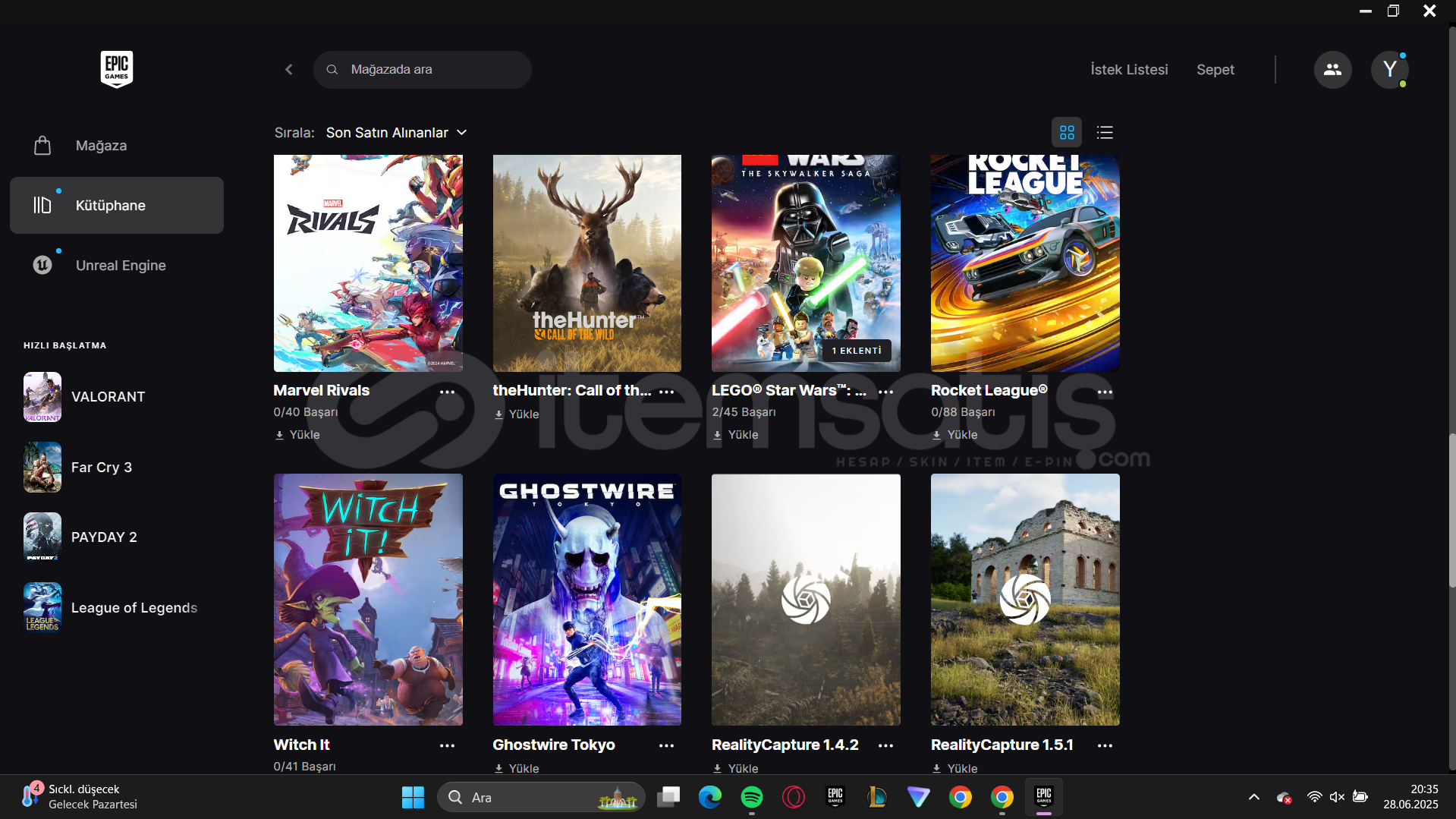Focus the Mağazada ara search field
Viewport: 1456px width, 819px height.
click(423, 69)
